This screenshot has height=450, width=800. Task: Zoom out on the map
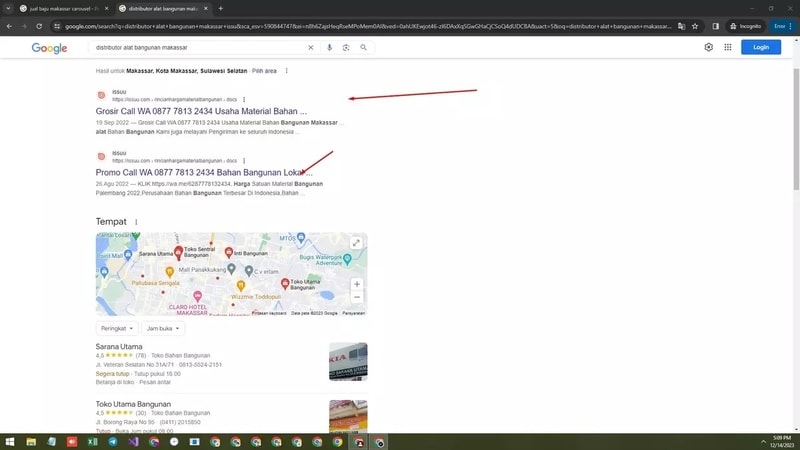[357, 297]
